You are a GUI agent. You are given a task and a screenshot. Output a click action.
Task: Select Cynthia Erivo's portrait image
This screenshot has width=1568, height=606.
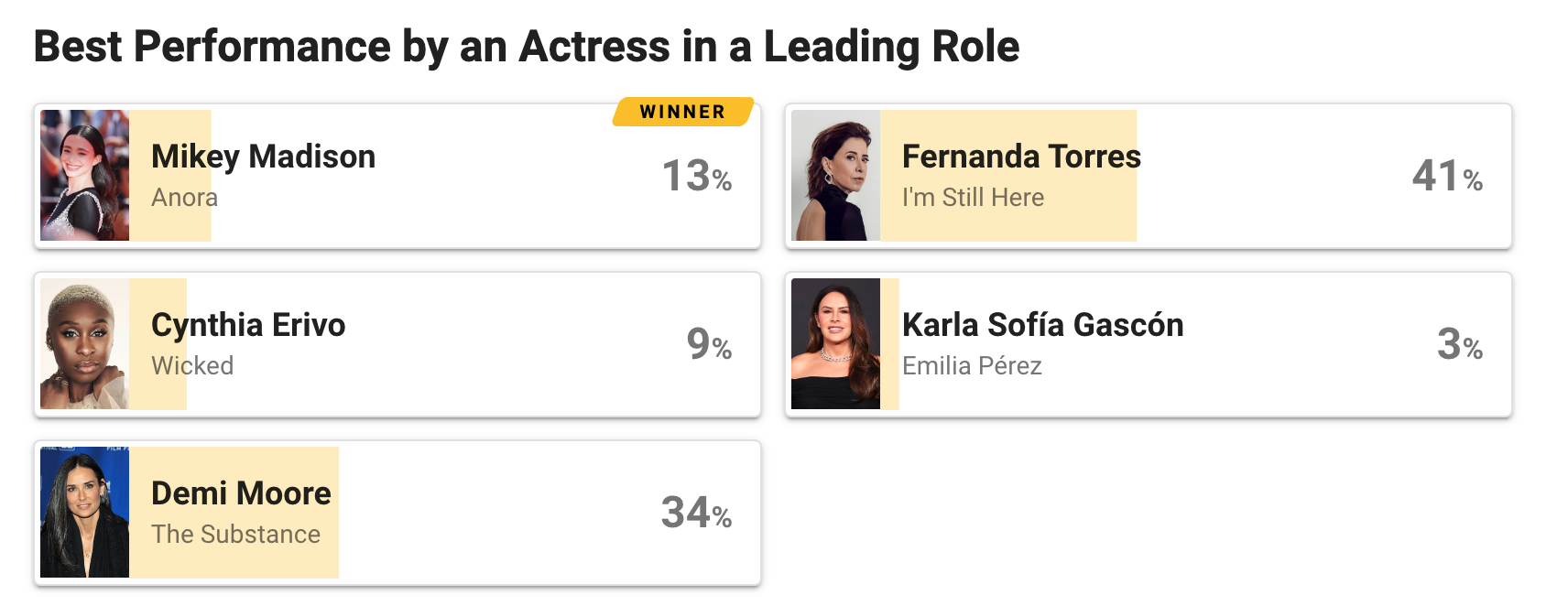84,344
